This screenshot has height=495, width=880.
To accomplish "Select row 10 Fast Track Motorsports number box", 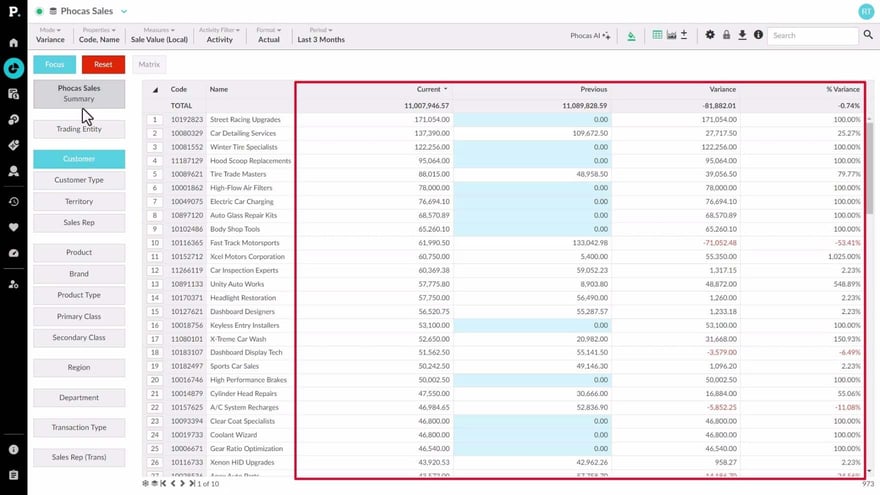I will [x=154, y=243].
